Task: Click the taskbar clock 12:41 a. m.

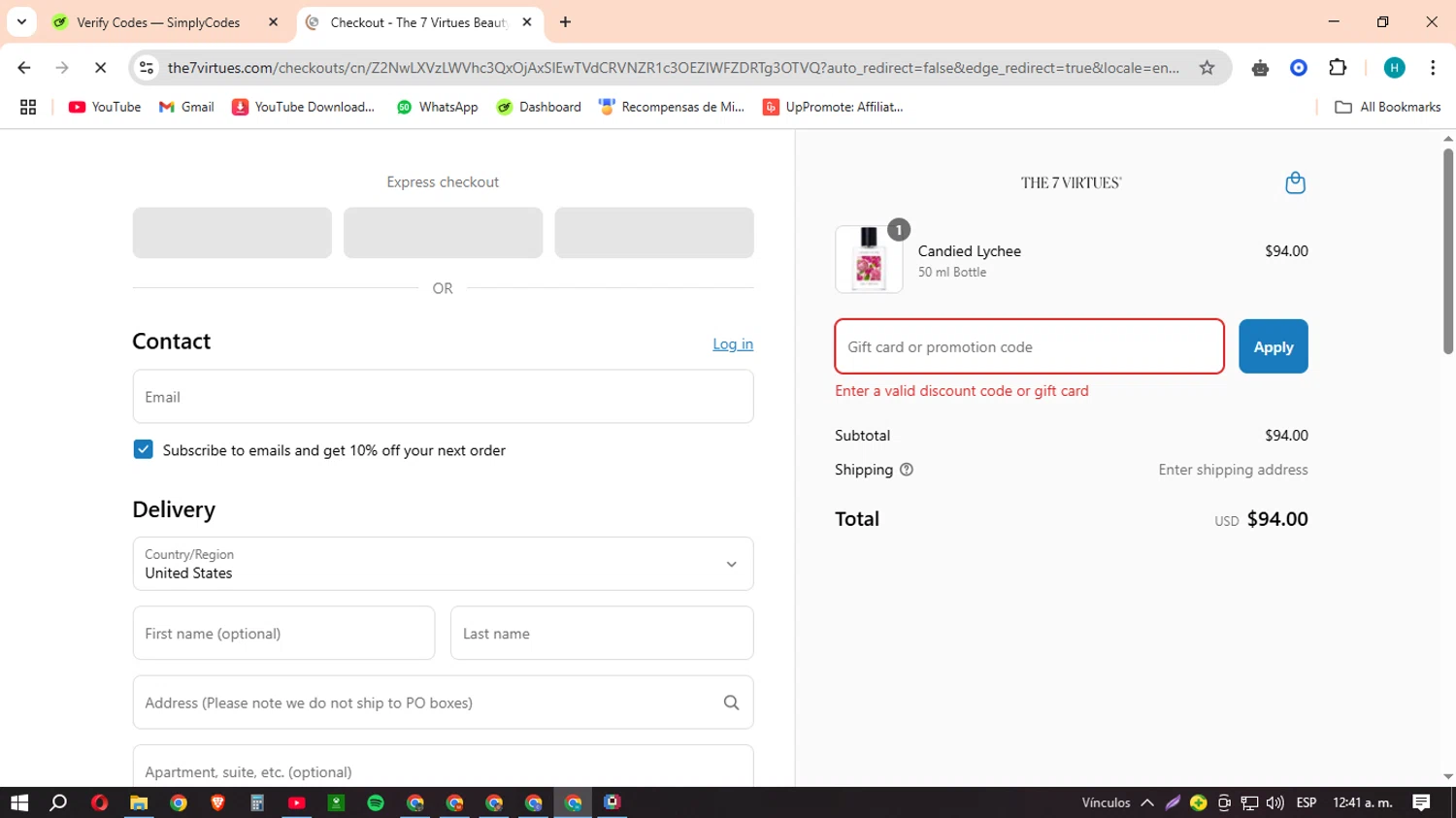Action: 1362,802
